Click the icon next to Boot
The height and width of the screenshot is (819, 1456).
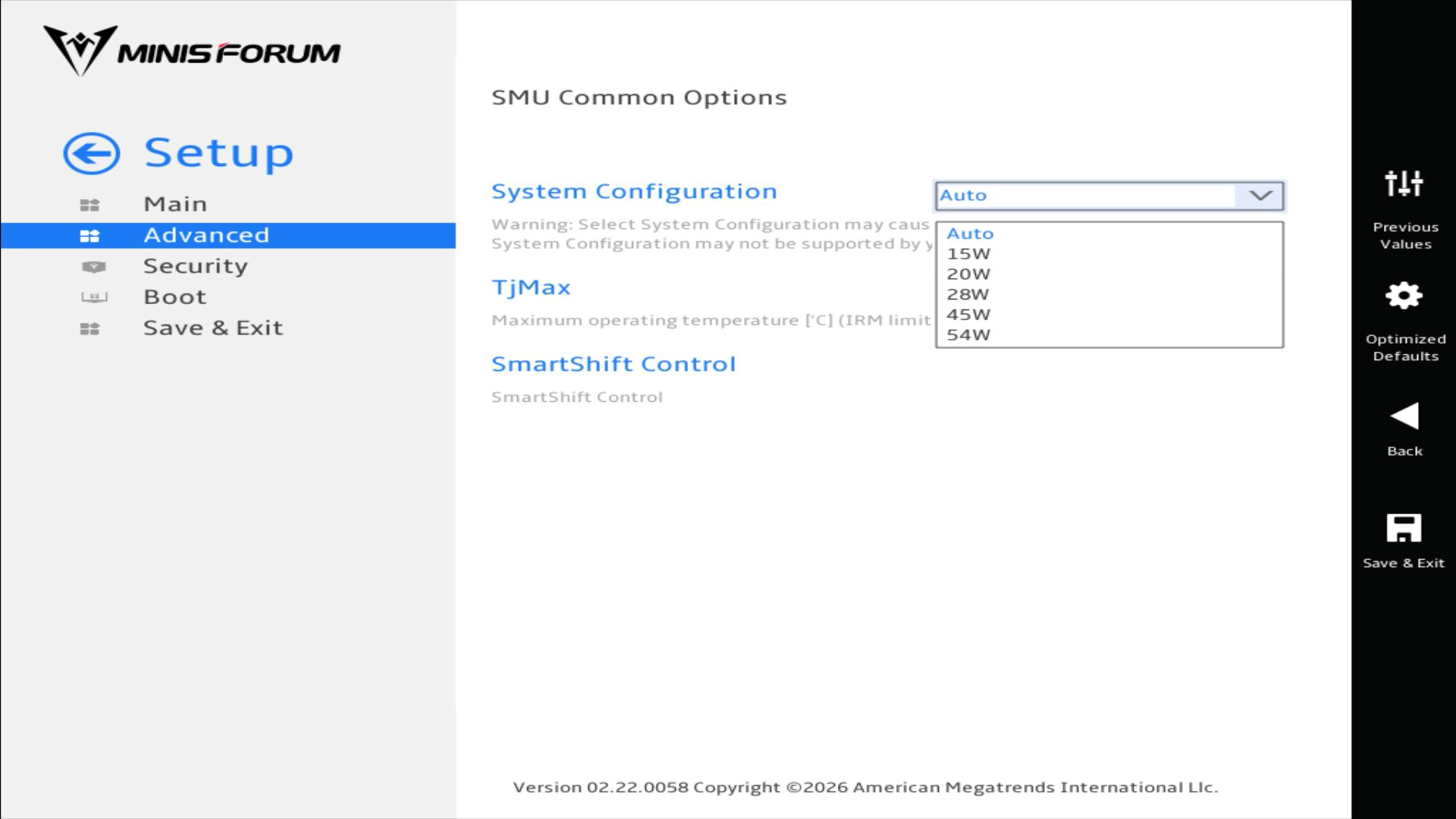tap(93, 297)
